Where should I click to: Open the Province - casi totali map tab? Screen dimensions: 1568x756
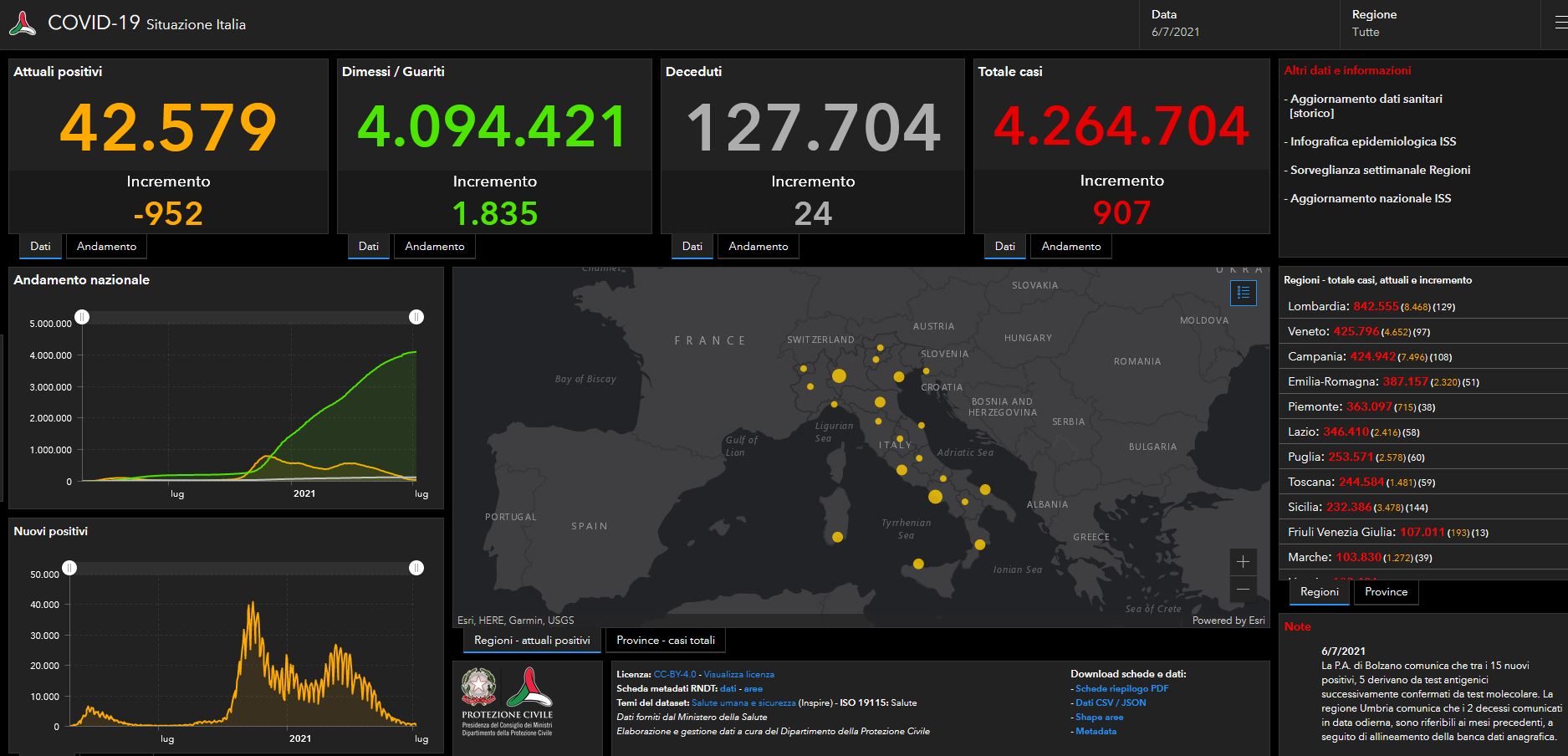[666, 641]
